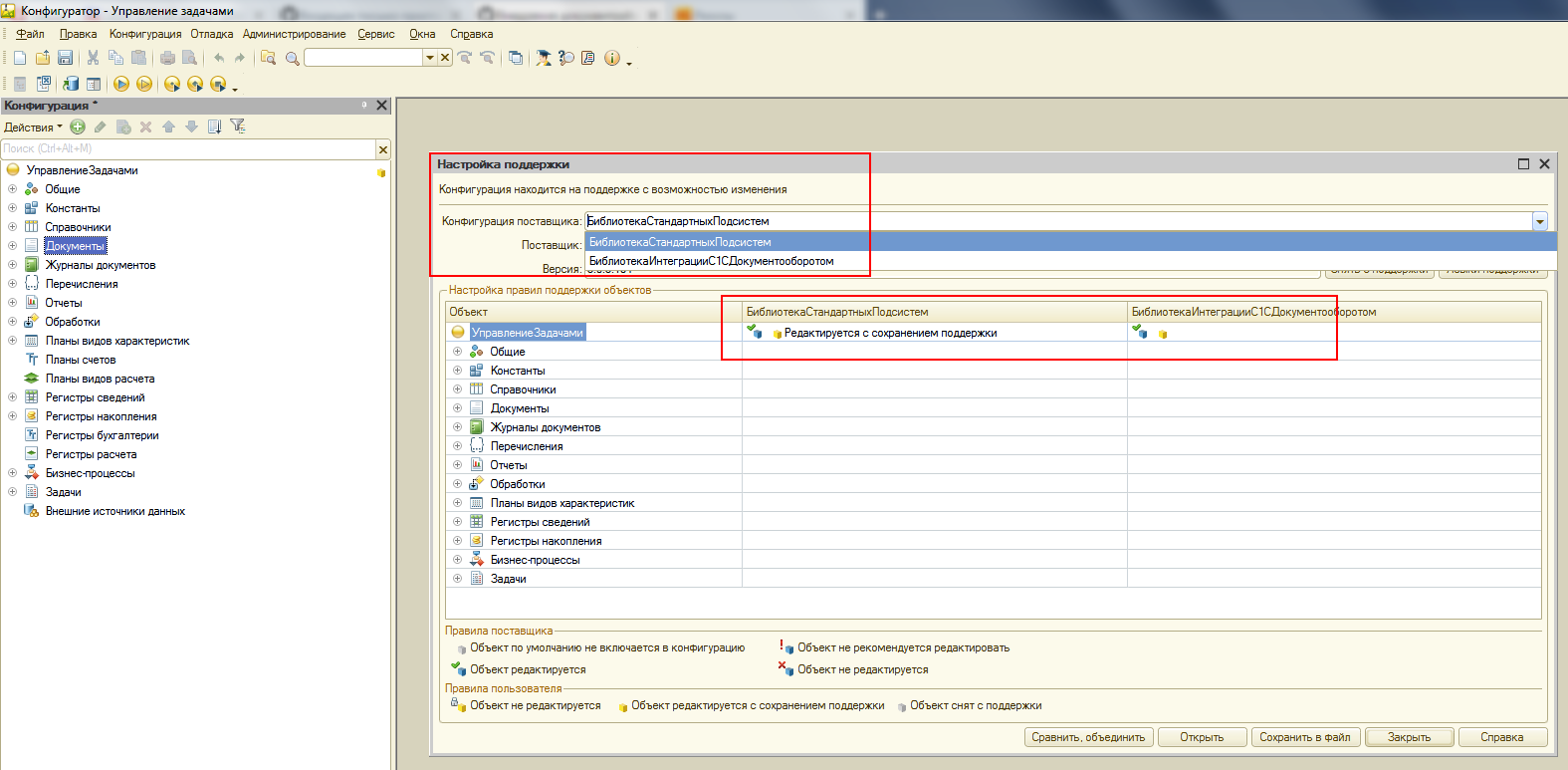
Task: Select УправлениеЗадачами row in support table
Action: 528,333
